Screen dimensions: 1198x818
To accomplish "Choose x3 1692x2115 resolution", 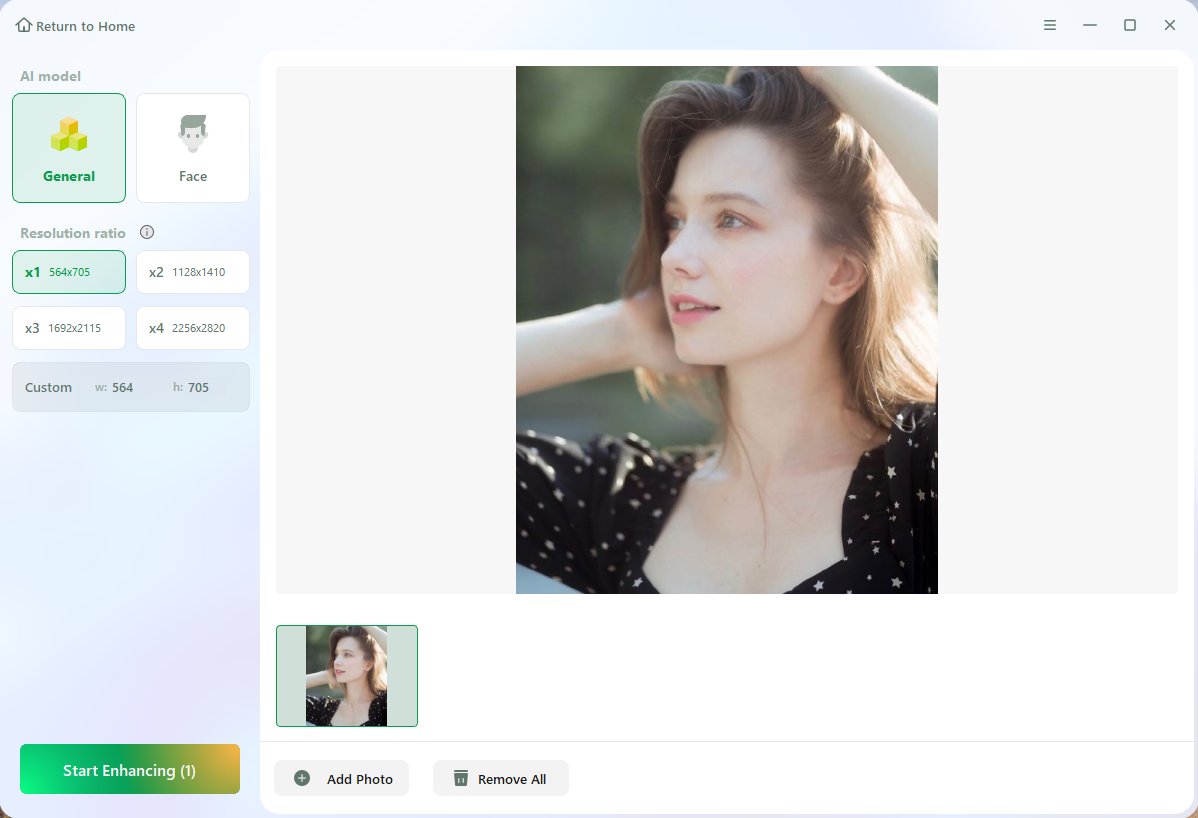I will (x=69, y=328).
